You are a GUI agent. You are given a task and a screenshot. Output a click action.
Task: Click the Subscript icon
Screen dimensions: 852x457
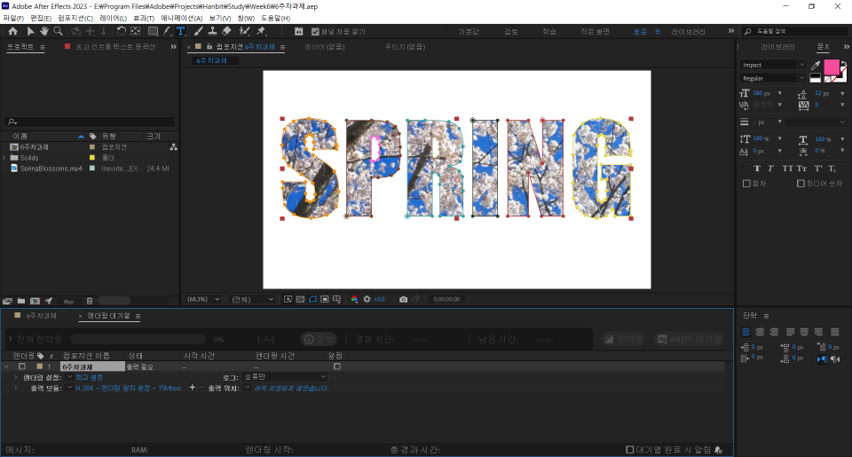tap(831, 168)
